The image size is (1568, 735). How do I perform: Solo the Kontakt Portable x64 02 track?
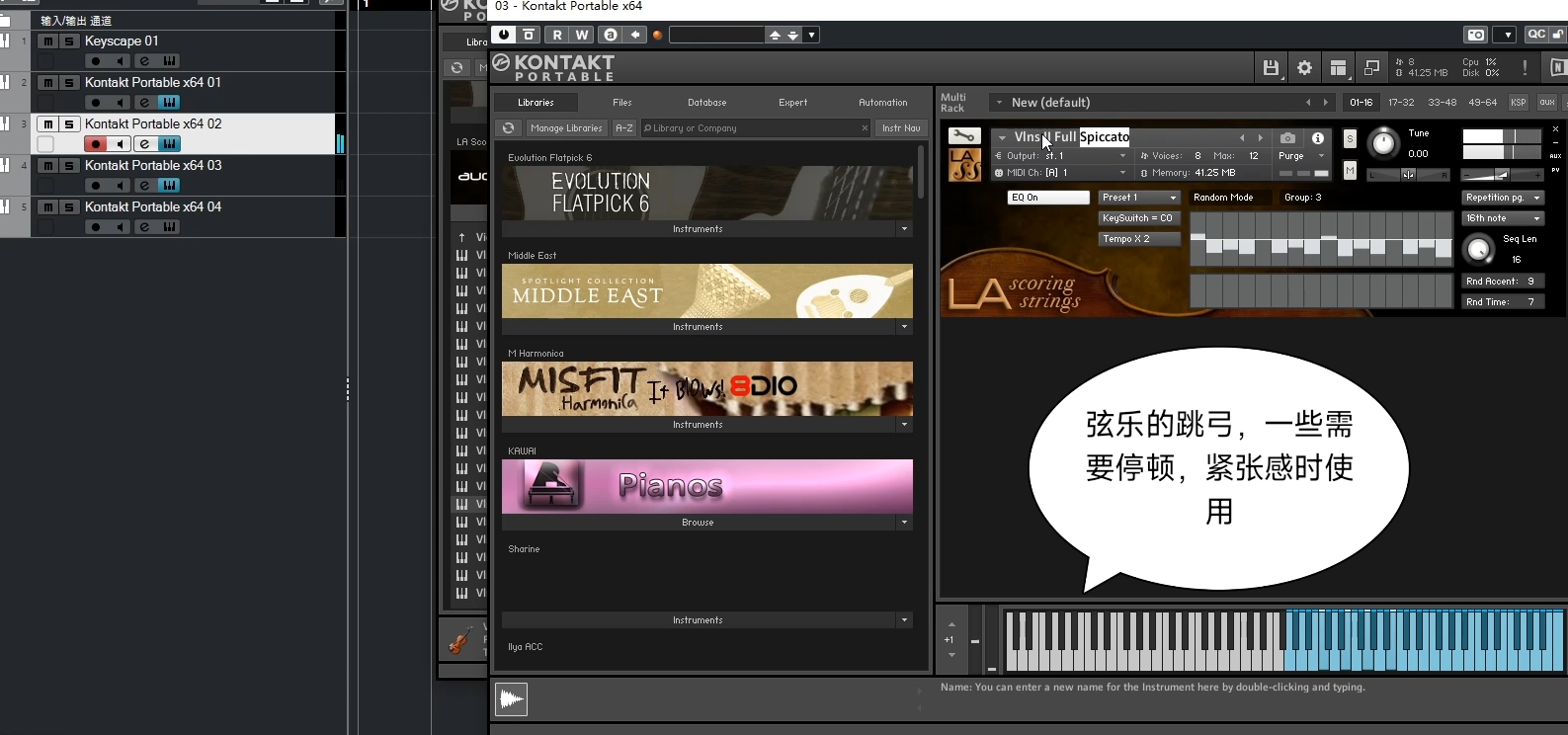69,124
